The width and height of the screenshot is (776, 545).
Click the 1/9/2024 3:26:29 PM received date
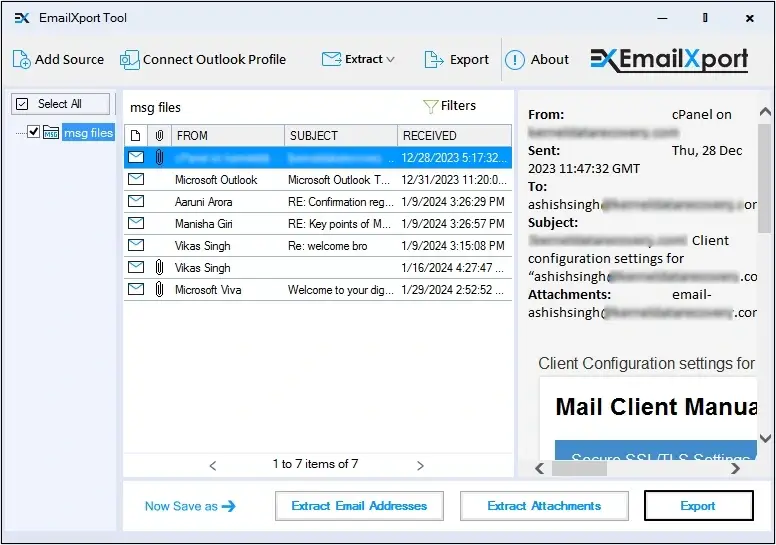[453, 202]
